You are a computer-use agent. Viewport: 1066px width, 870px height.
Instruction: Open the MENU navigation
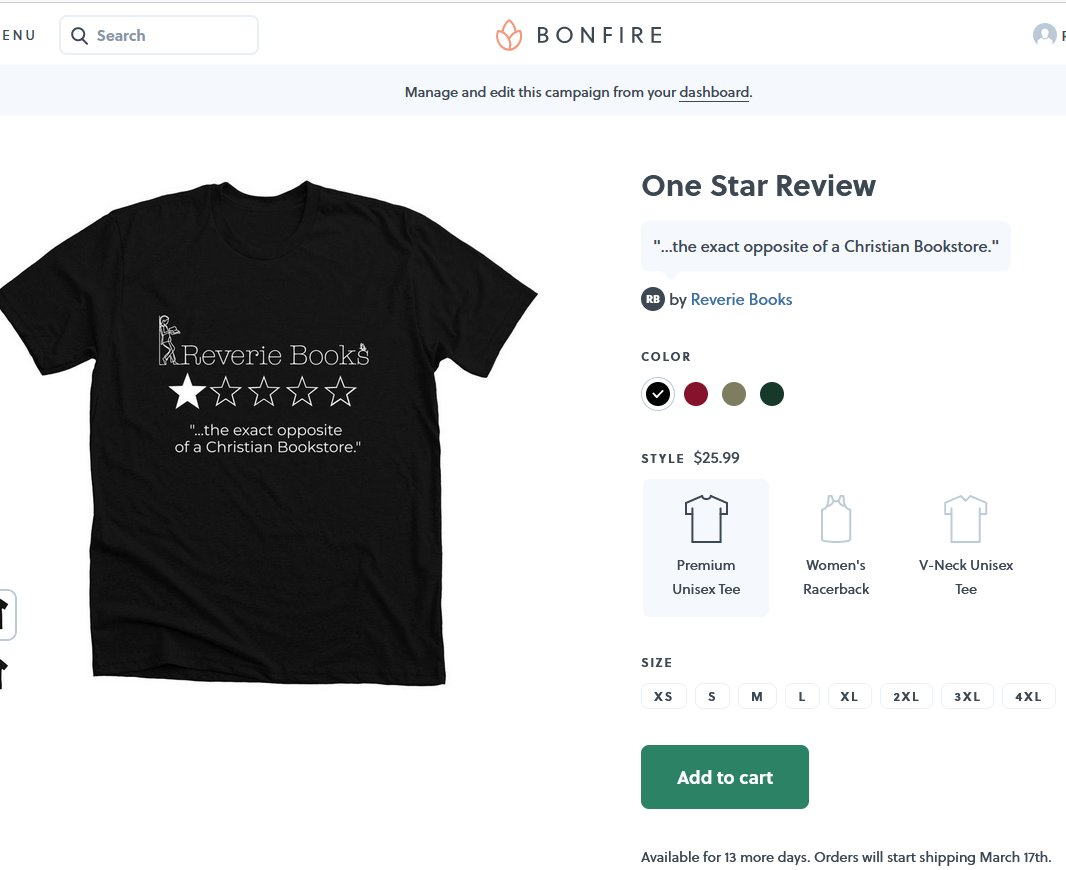(x=17, y=34)
